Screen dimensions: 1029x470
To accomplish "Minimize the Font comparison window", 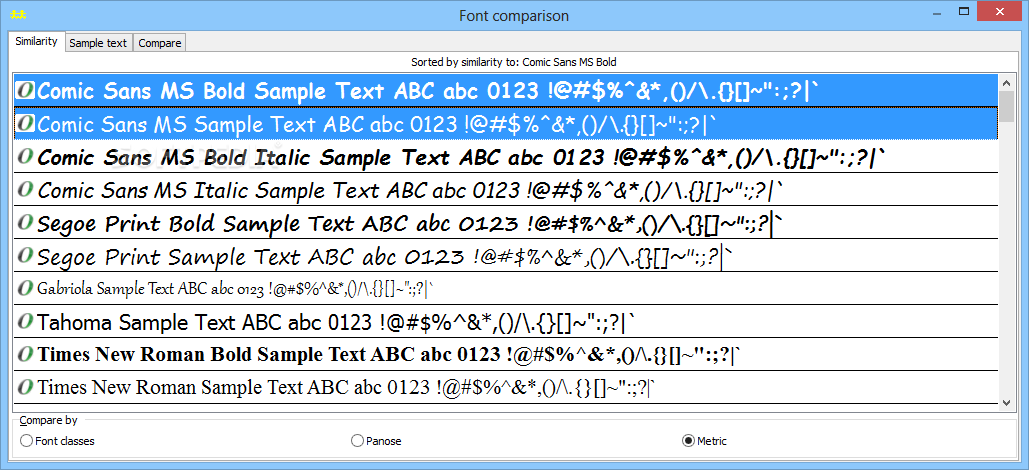I will (937, 11).
